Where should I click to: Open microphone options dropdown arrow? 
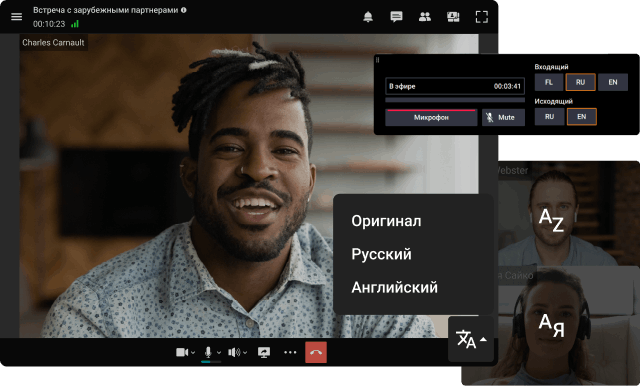point(219,353)
